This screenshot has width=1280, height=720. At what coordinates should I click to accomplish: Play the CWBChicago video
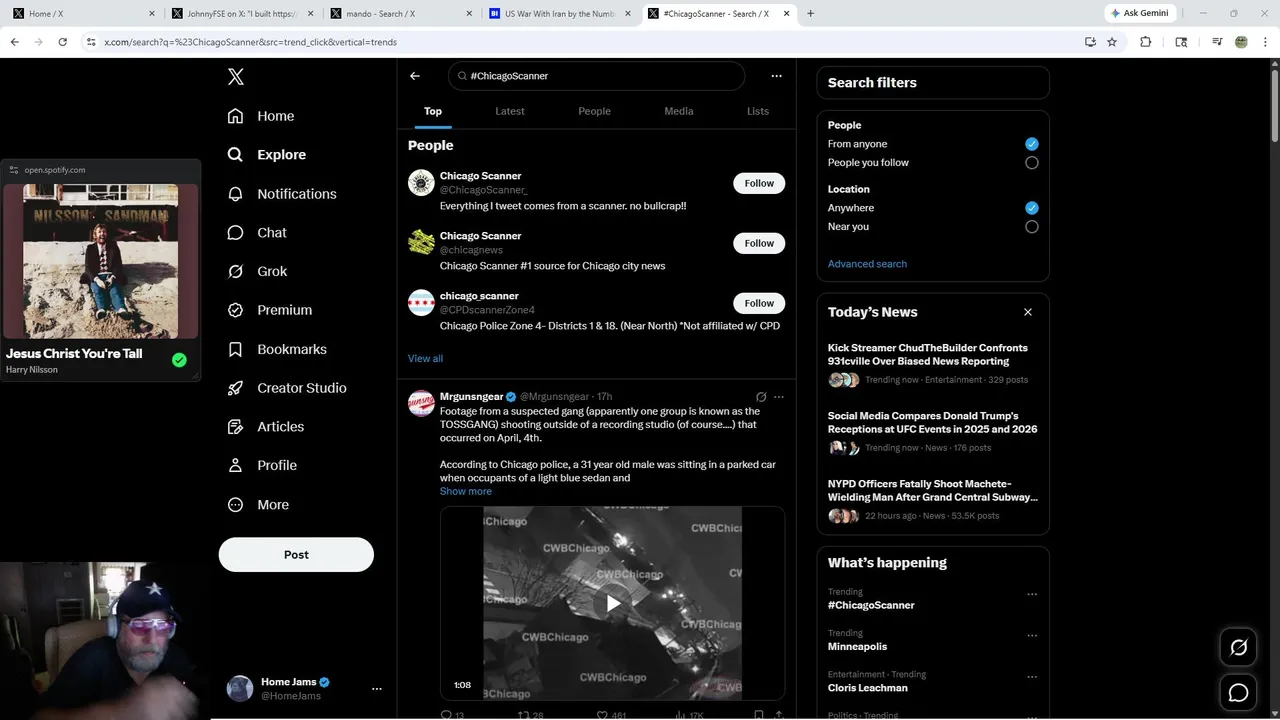[612, 603]
